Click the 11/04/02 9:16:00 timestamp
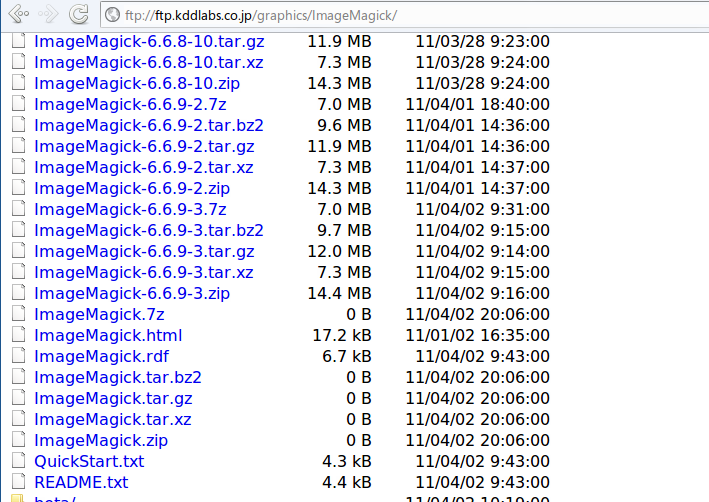The width and height of the screenshot is (709, 502). (x=483, y=294)
